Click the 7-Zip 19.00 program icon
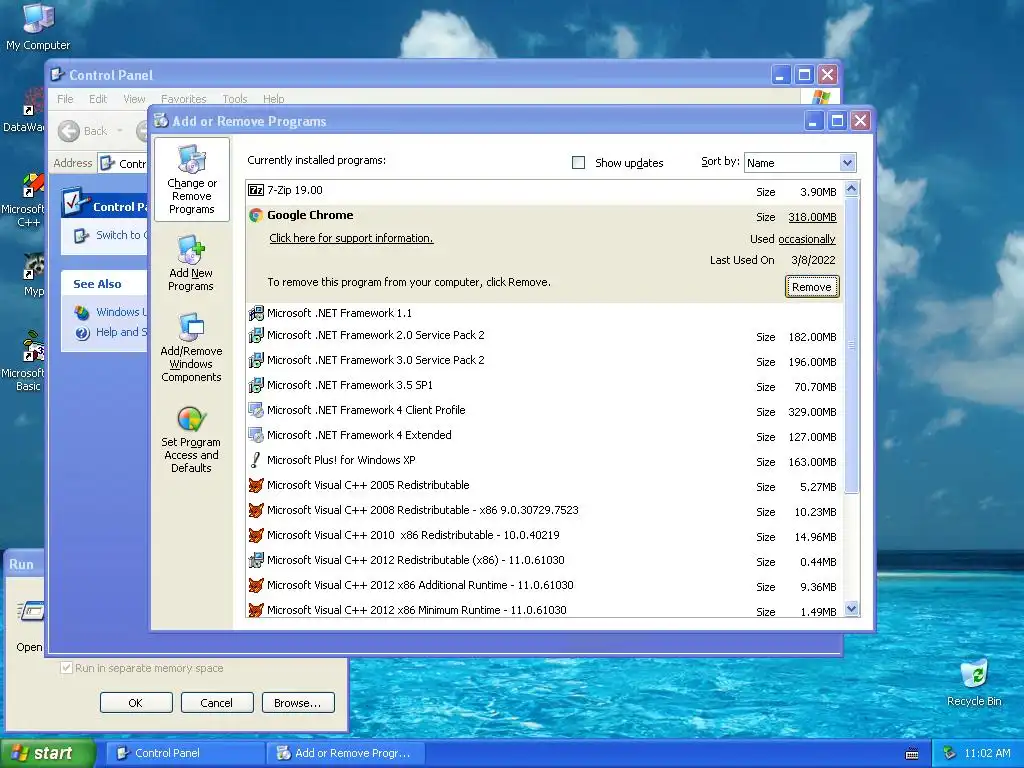This screenshot has height=768, width=1024. click(256, 190)
